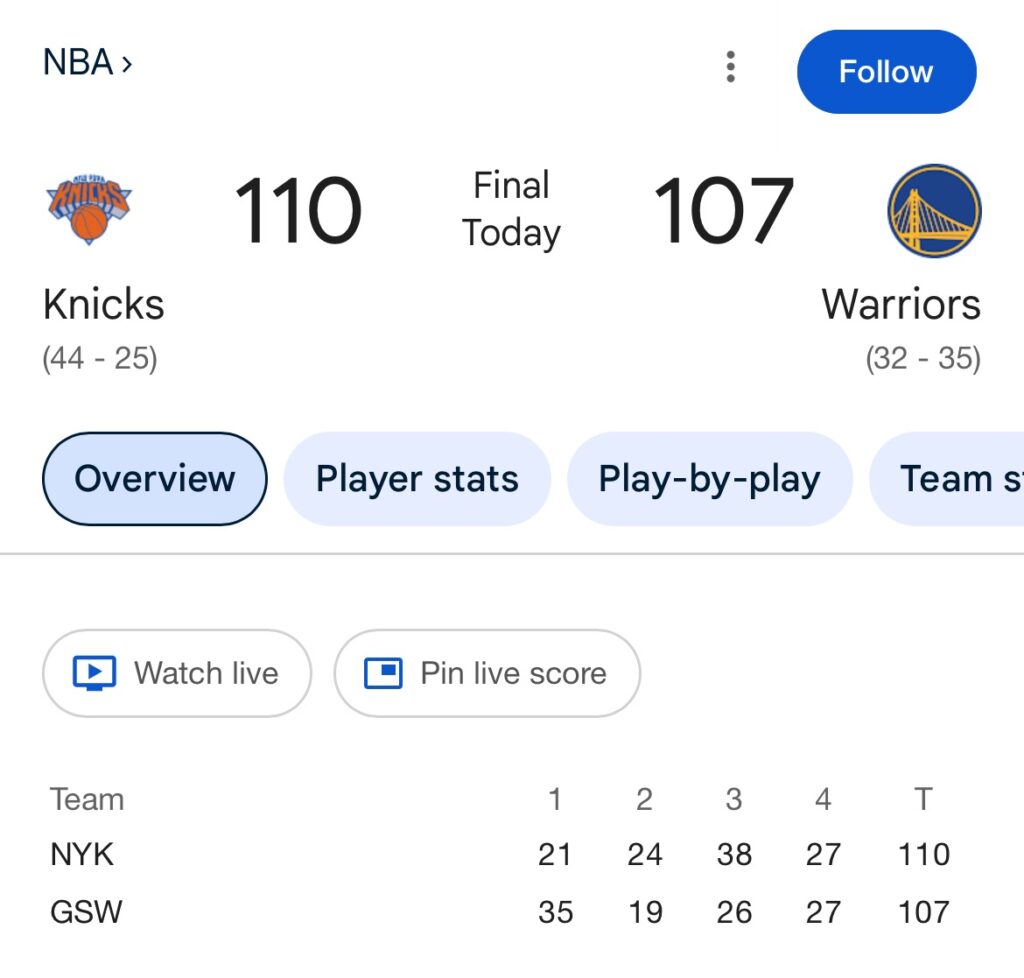Tap the Warriors score of 107
Image resolution: width=1024 pixels, height=978 pixels.
pos(723,211)
